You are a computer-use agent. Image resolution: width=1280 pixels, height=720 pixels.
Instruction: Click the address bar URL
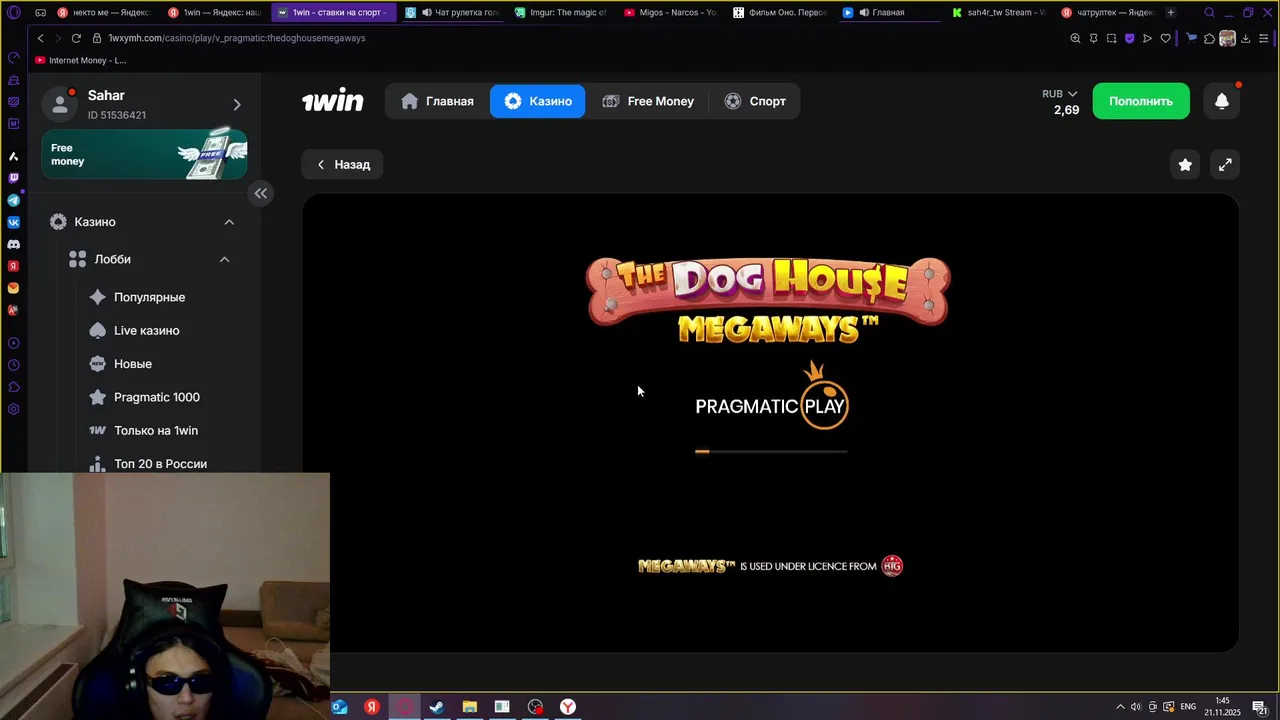click(237, 38)
